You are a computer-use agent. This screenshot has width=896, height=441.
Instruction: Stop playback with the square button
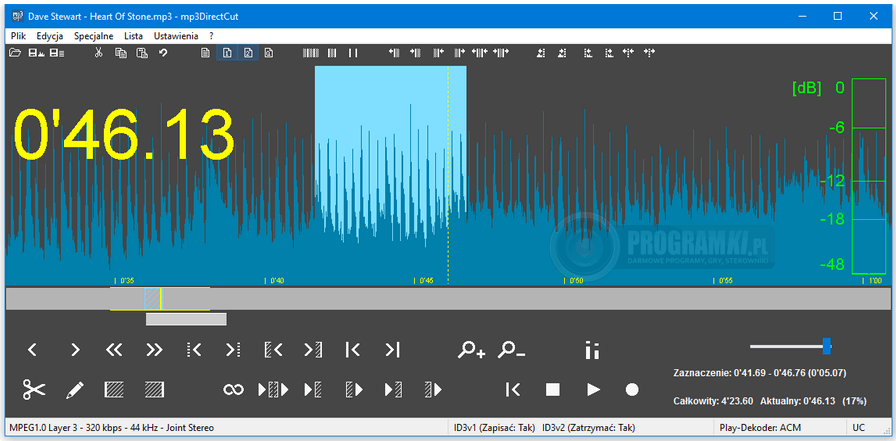(x=552, y=390)
